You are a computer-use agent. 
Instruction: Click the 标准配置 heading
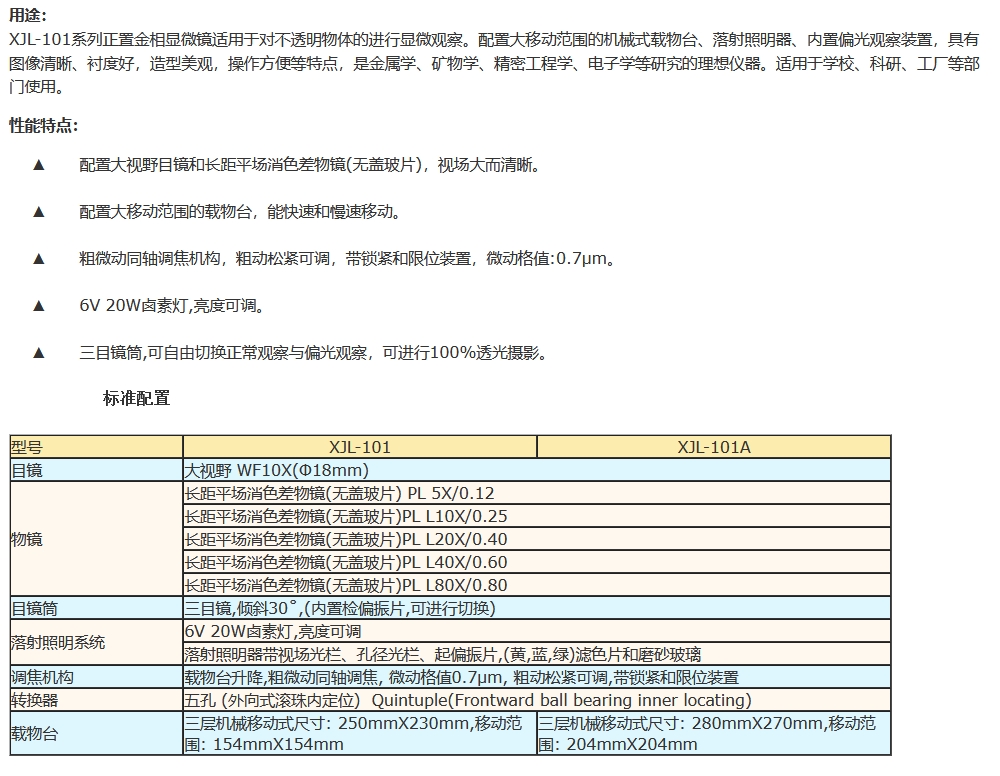tap(136, 399)
